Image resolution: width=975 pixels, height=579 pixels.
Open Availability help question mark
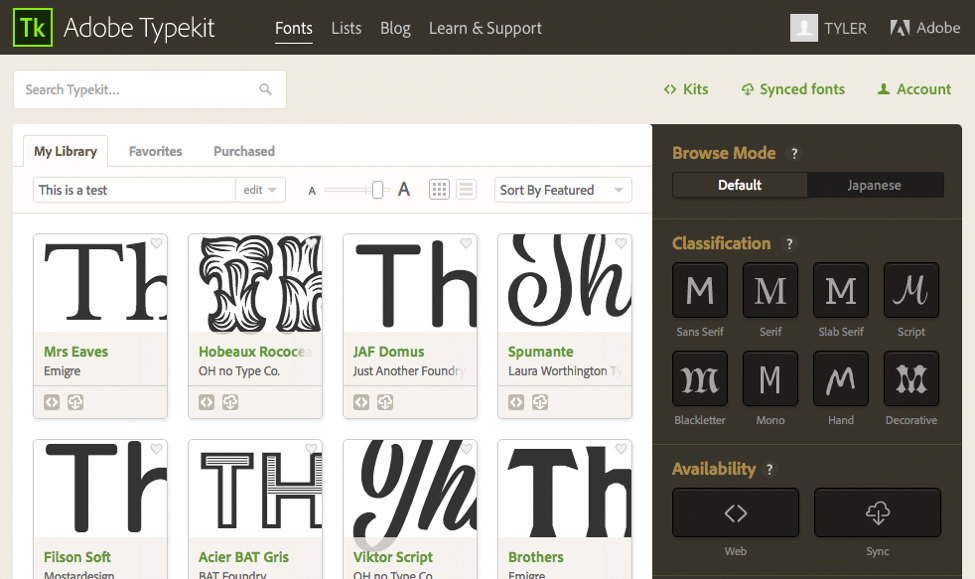coord(769,470)
